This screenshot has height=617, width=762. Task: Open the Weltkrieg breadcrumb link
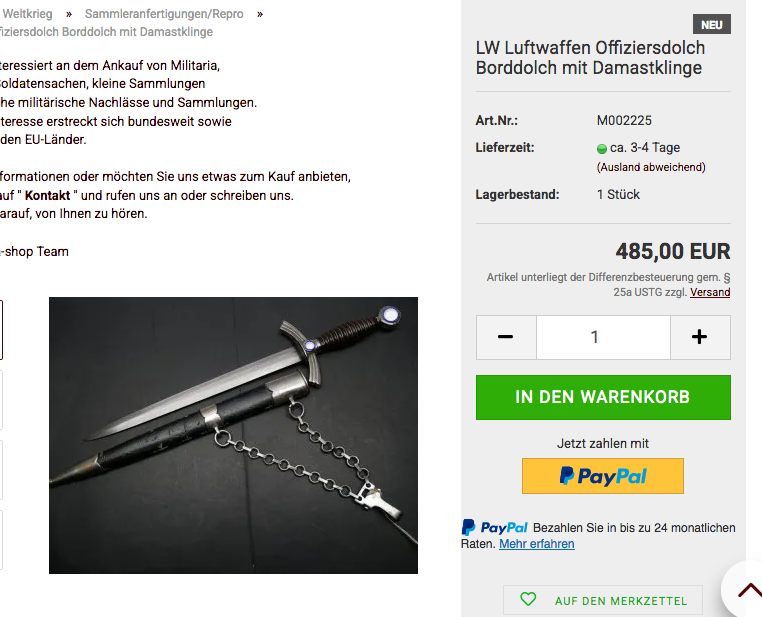click(x=27, y=14)
